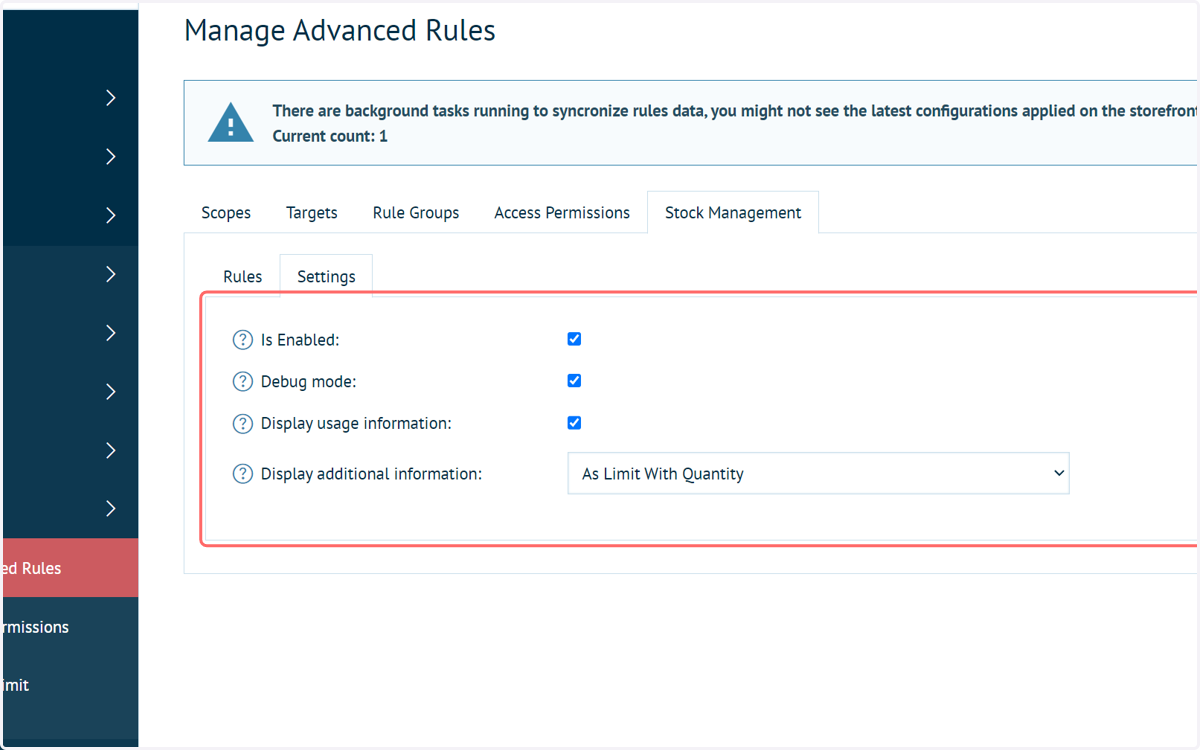
Task: Click help icon beside Display usage information
Action: coord(242,424)
